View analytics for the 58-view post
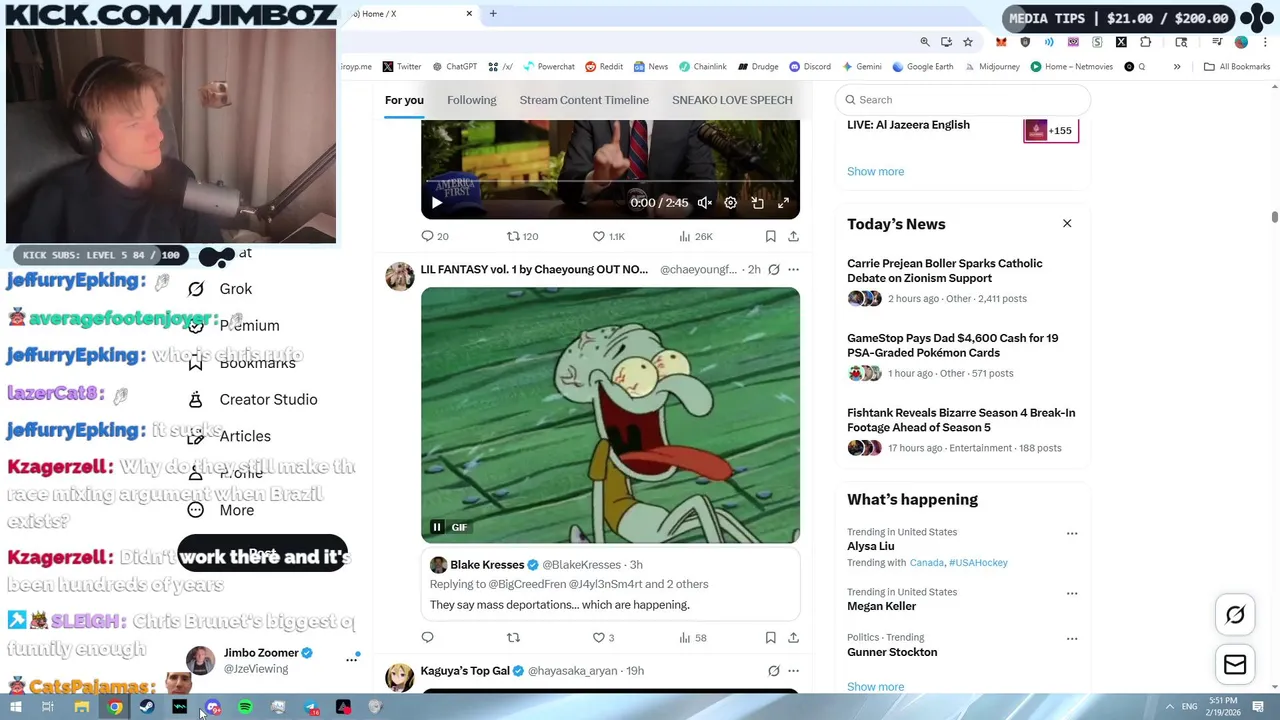1280x720 pixels. 693,637
